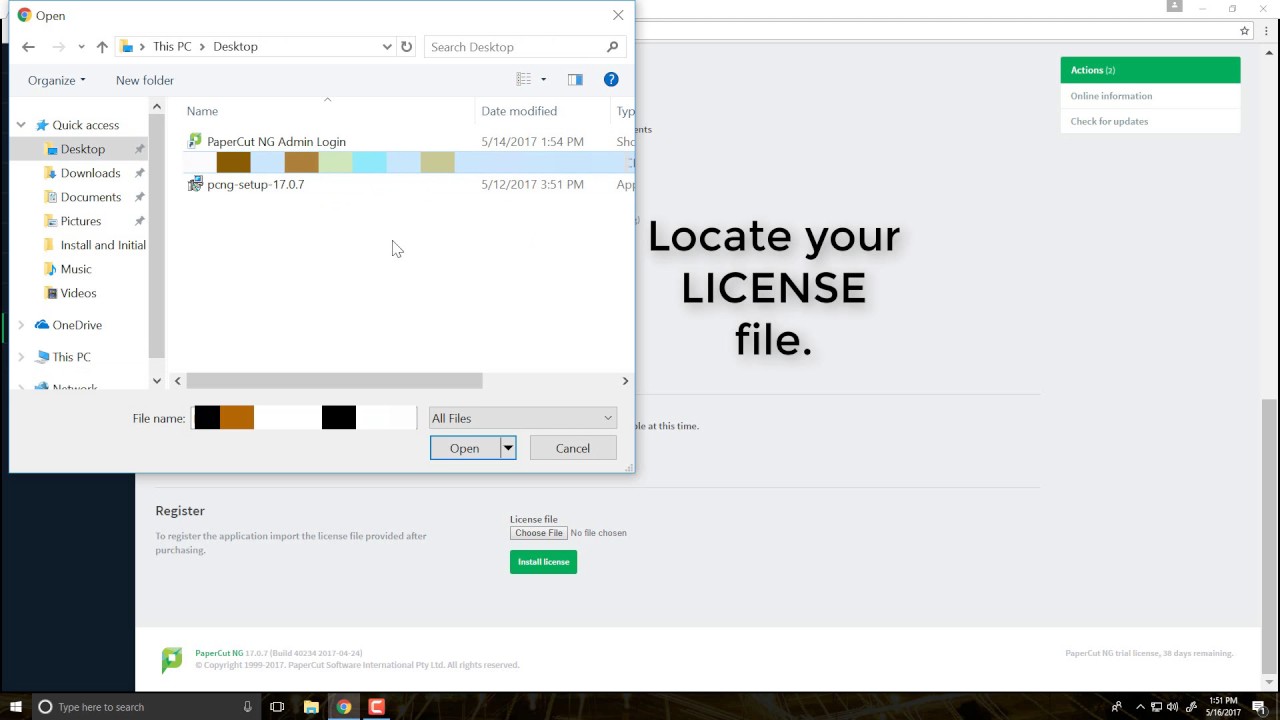The width and height of the screenshot is (1280, 720).
Task: Select This PC in navigation pane
Action: pos(71,357)
